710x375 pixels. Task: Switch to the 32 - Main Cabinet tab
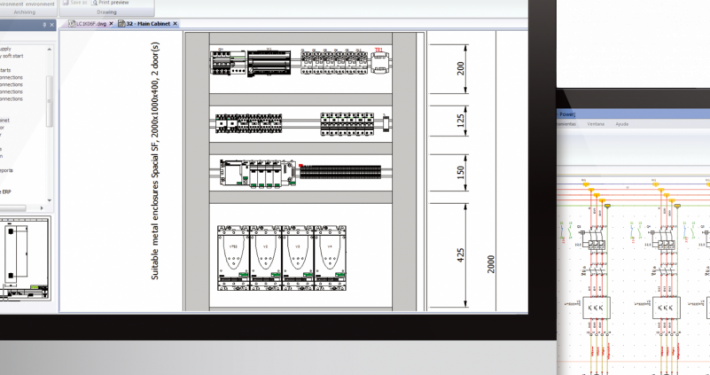coord(148,24)
